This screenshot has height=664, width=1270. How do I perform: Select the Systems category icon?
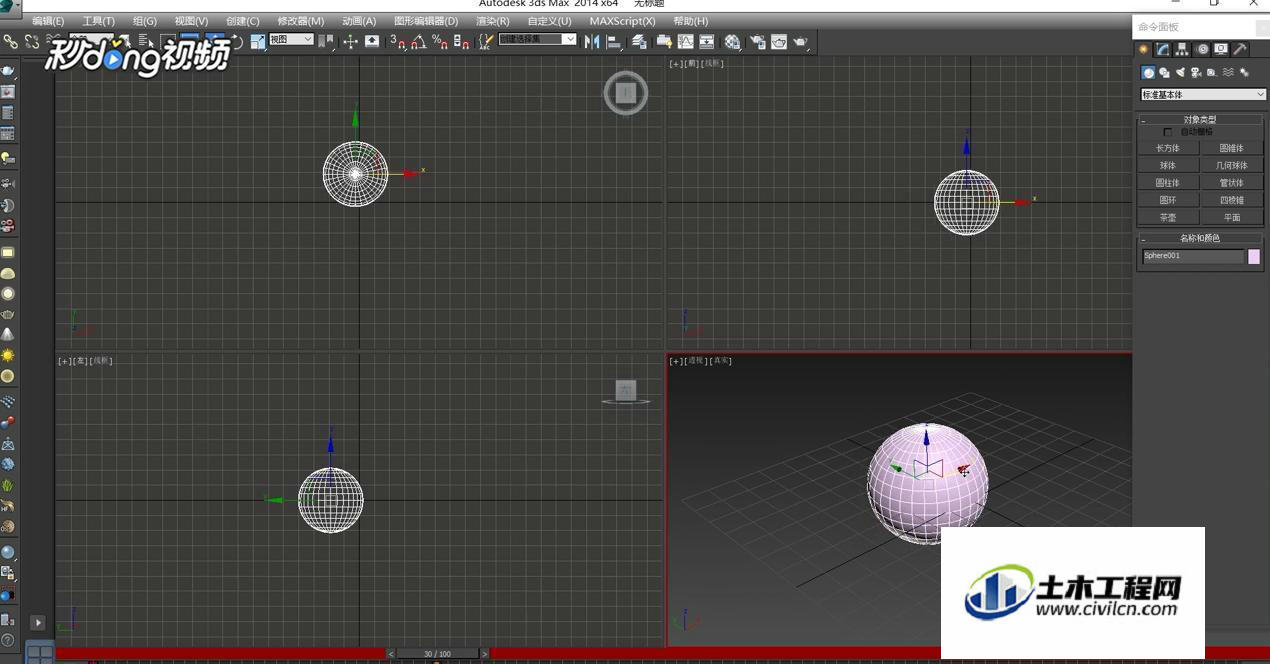[x=1244, y=72]
